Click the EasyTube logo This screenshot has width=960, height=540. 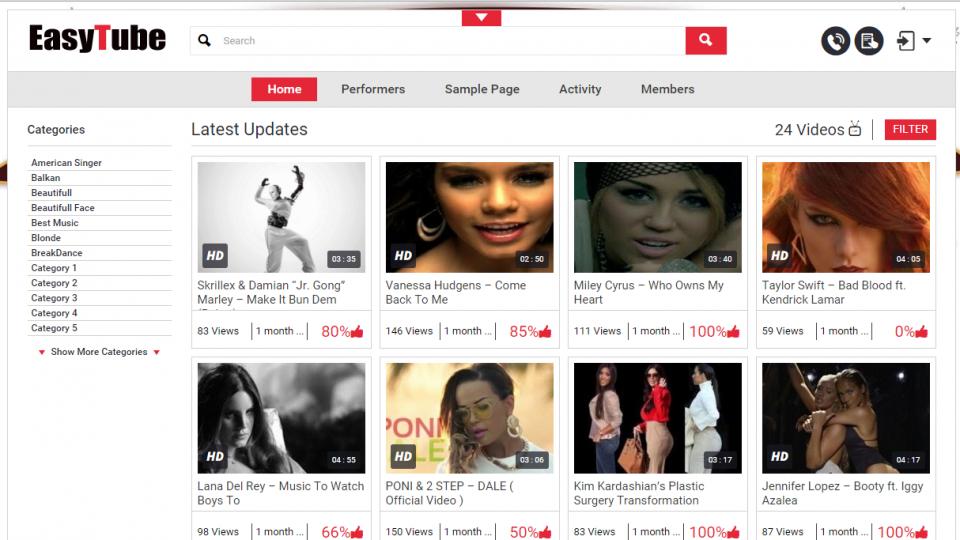[97, 39]
